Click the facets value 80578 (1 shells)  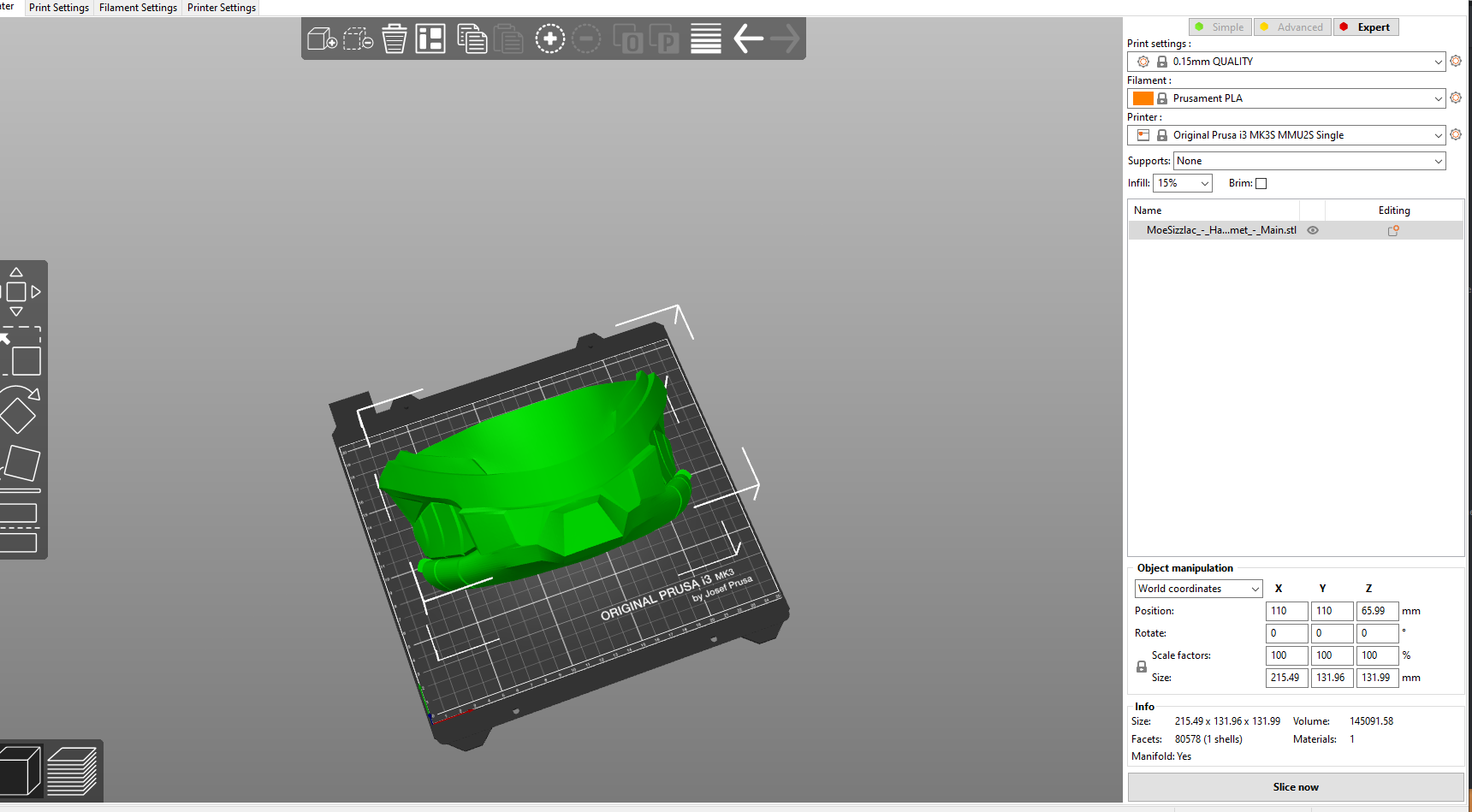(1208, 739)
